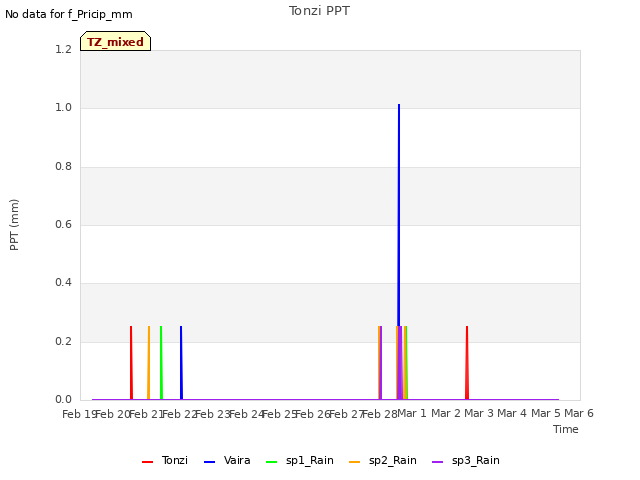The height and width of the screenshot is (480, 640).
Task: Click the red Tonzi legend color marker
Action: click(147, 462)
